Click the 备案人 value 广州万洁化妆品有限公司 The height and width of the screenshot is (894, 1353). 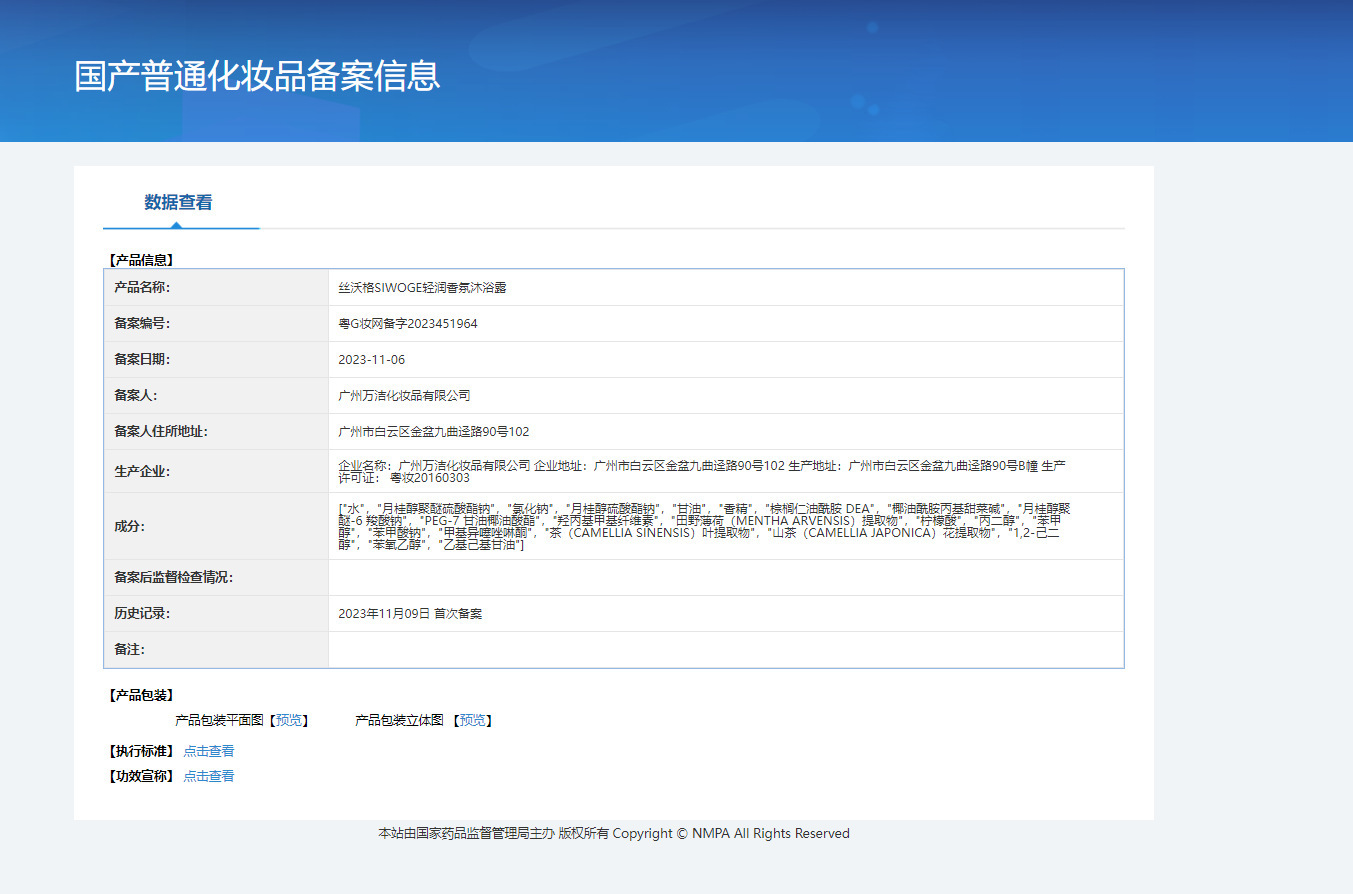(x=404, y=396)
